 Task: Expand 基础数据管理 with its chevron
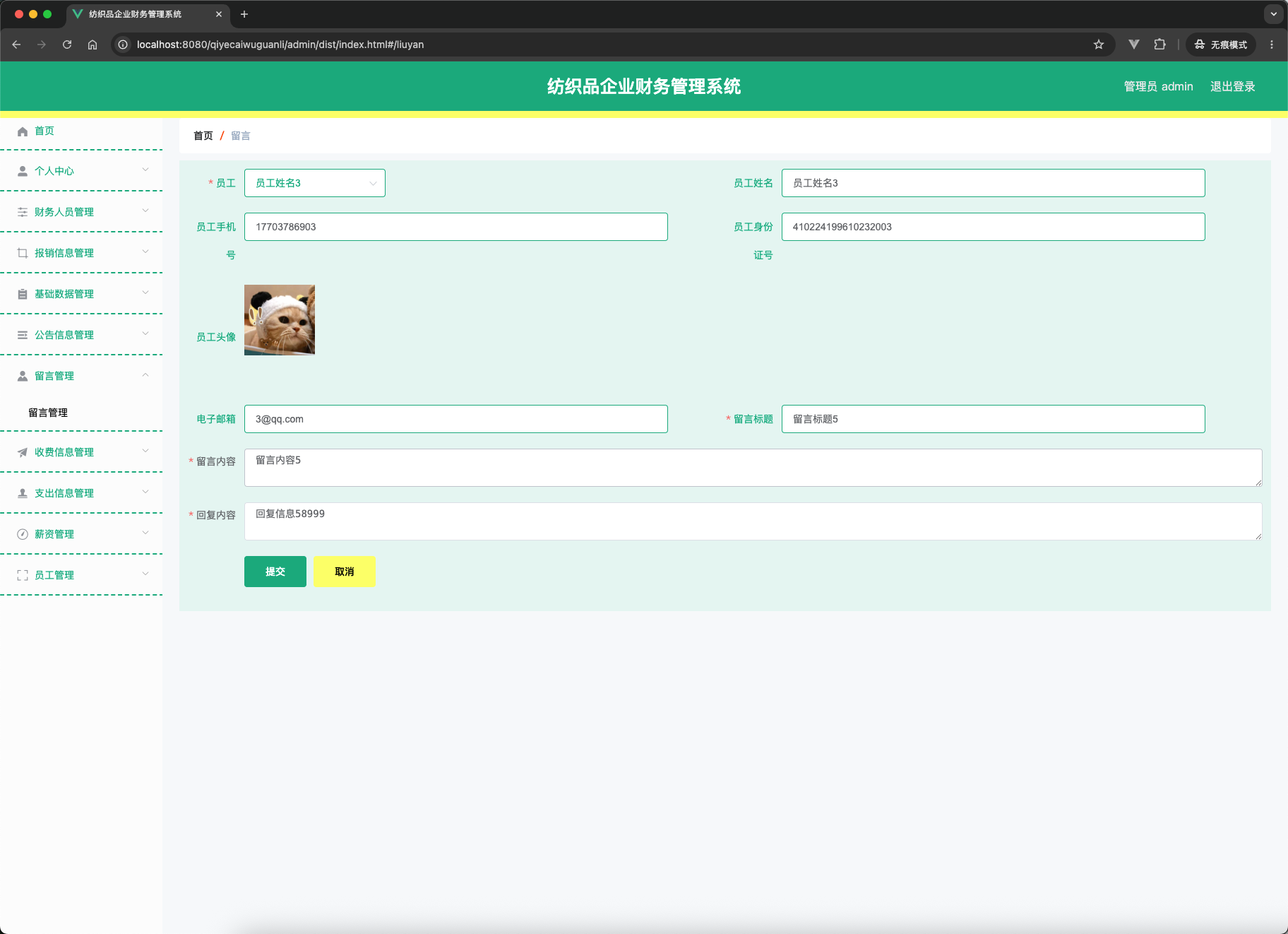pos(145,292)
